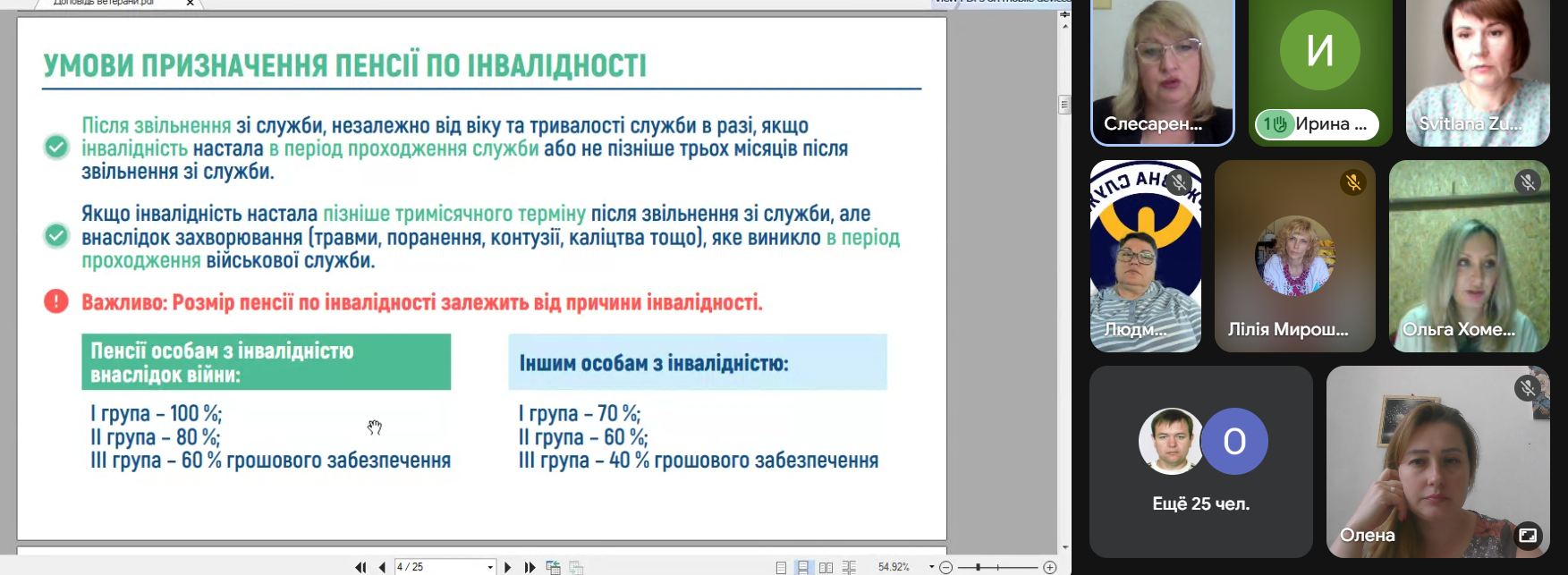Image resolution: width=1568 pixels, height=575 pixels.
Task: Click the paragraph starting "Якщо інвалідність настала"
Action: click(491, 237)
